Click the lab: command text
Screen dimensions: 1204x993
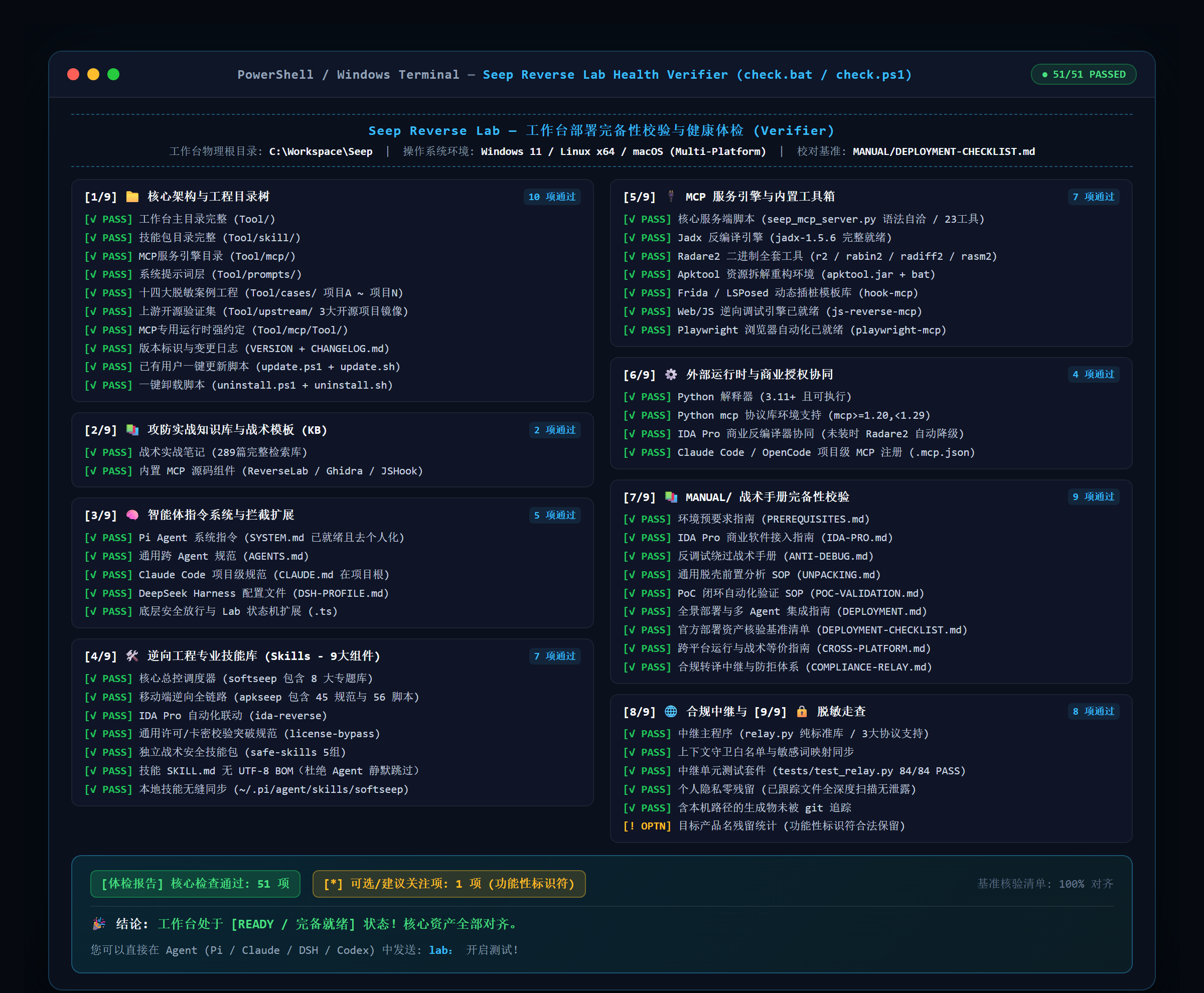tap(440, 950)
